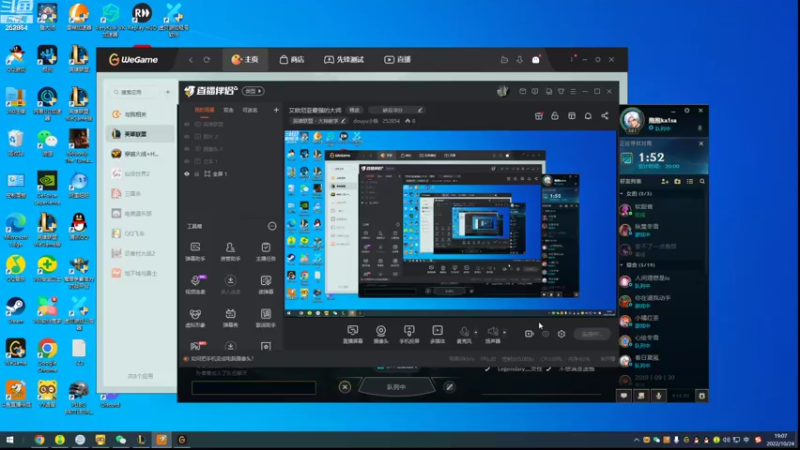Screen dimensions: 800x450
Task: Toggle the lock icon in companion toolbar
Action: [555, 116]
